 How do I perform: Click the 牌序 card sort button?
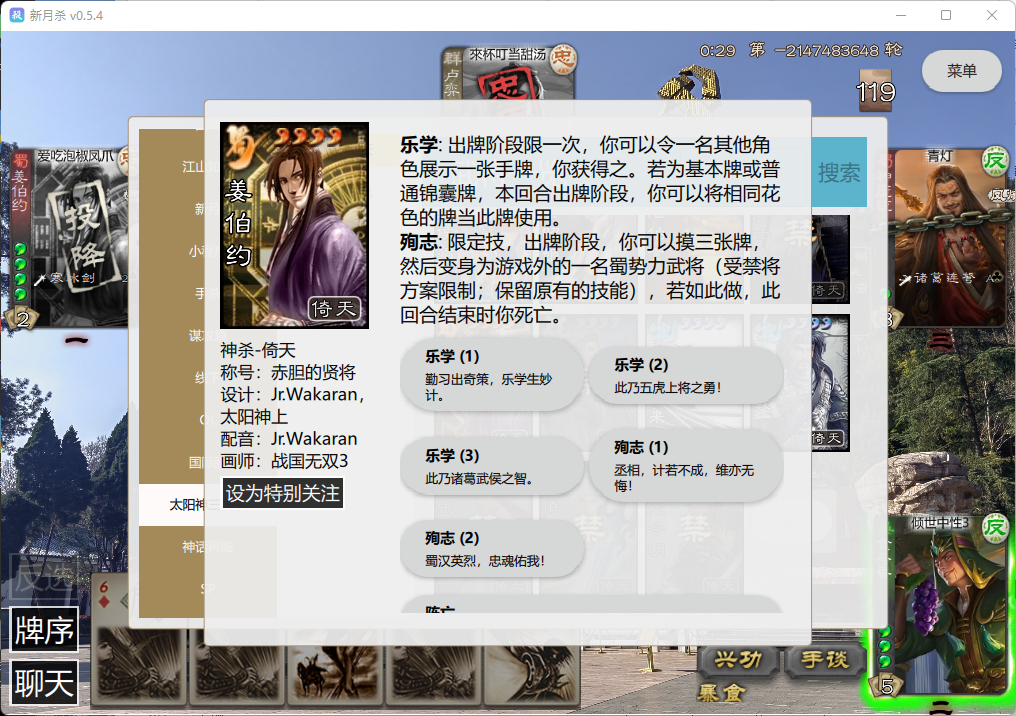coord(44,629)
